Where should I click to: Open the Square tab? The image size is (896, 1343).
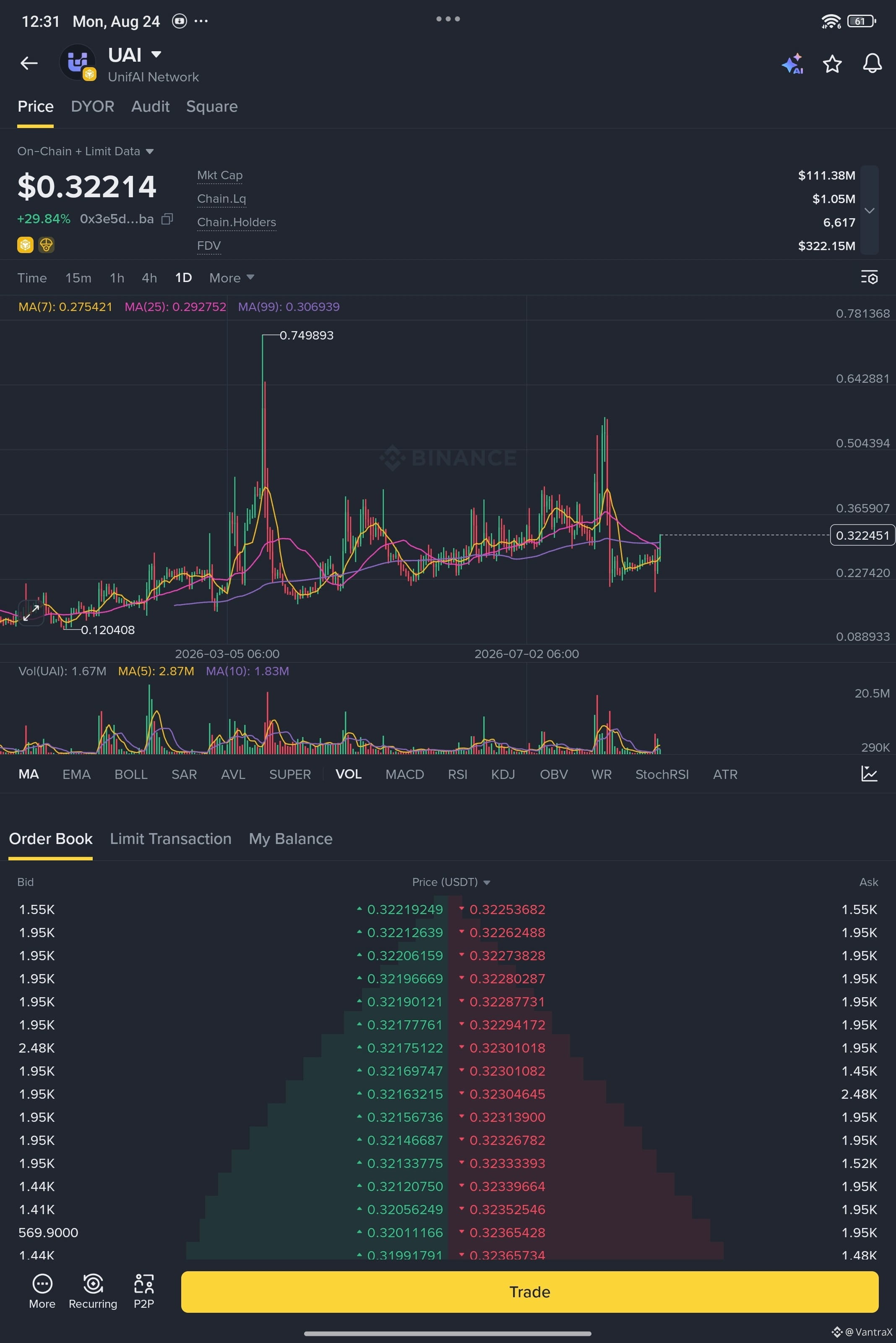click(212, 106)
